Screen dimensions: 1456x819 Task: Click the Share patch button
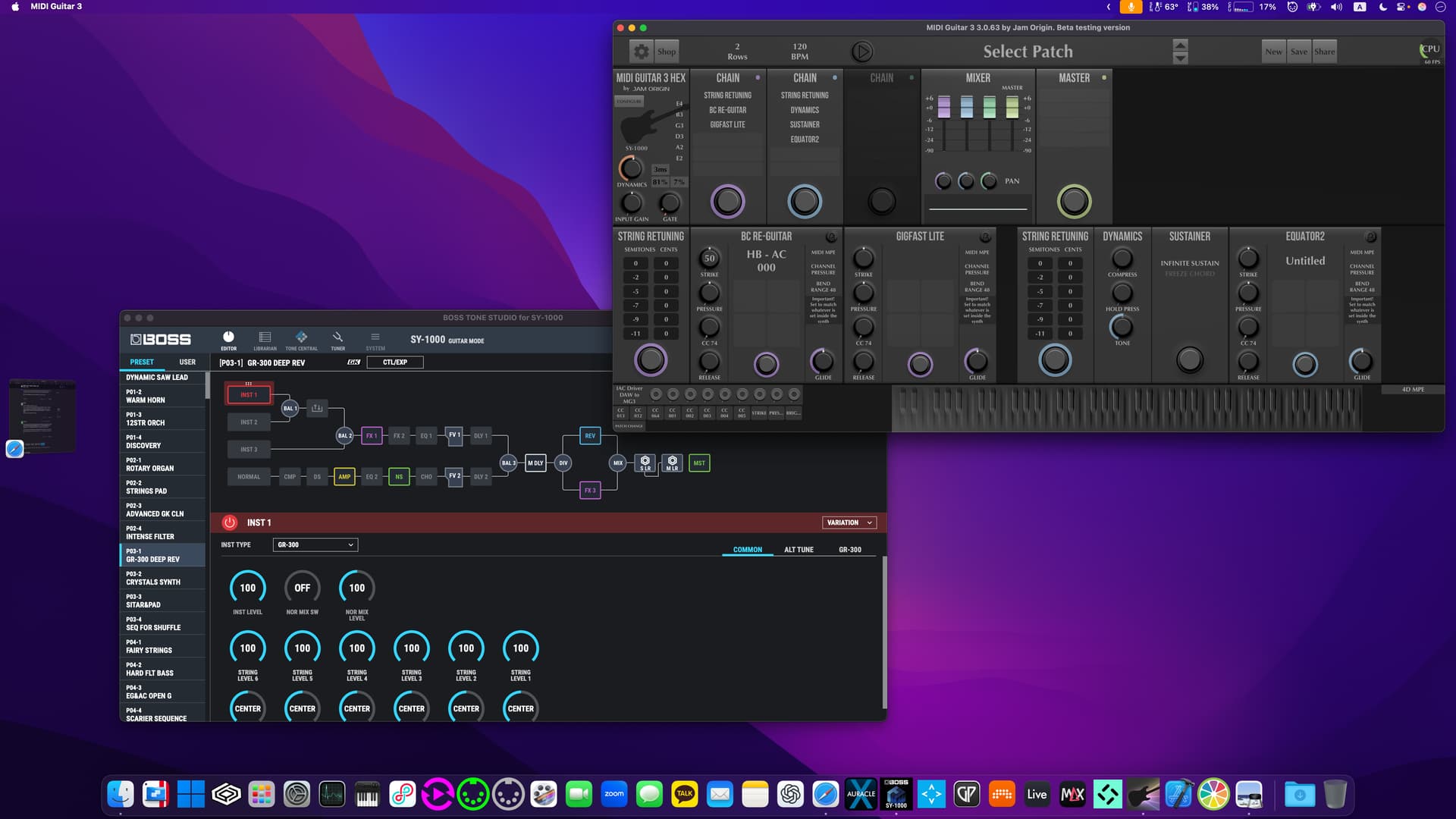coord(1325,52)
